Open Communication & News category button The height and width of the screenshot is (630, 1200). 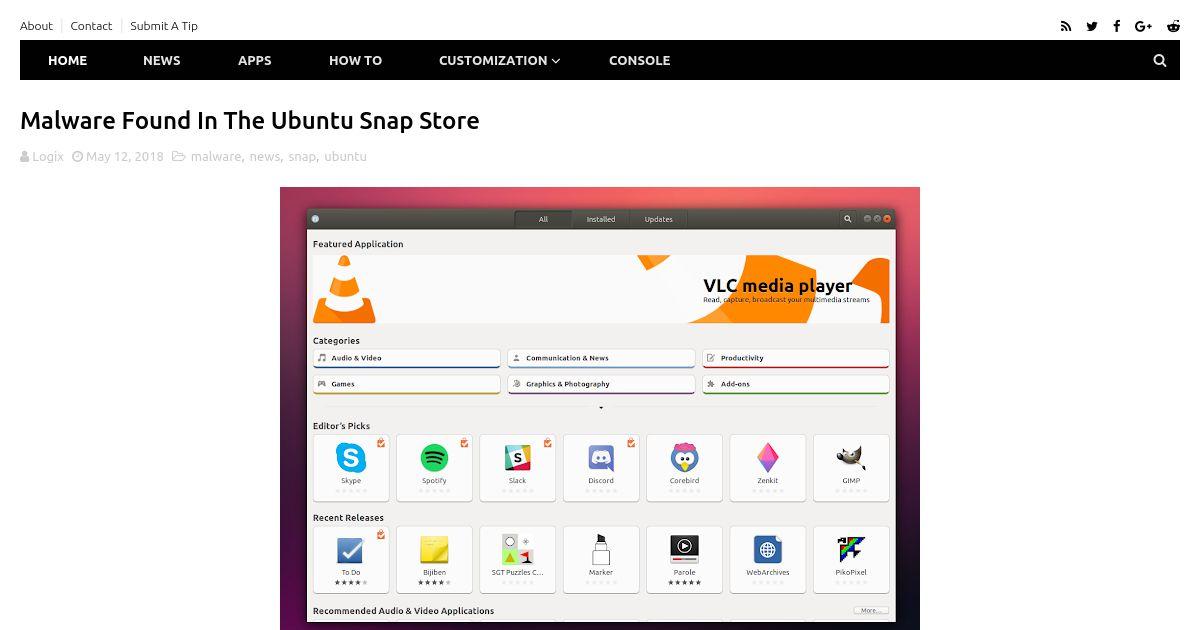[x=601, y=358]
